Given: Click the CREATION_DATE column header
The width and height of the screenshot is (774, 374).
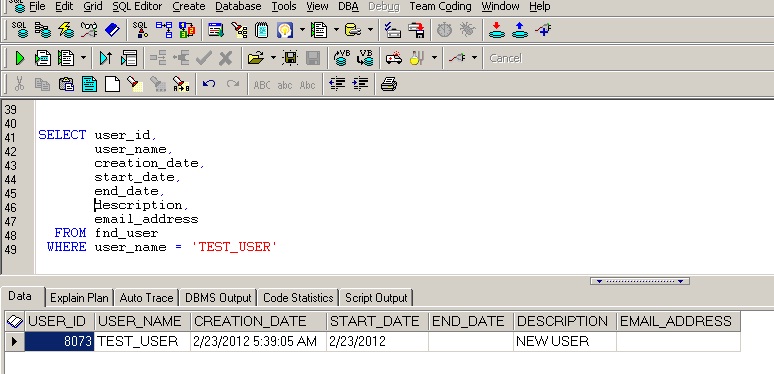Looking at the screenshot, I should (x=258, y=321).
